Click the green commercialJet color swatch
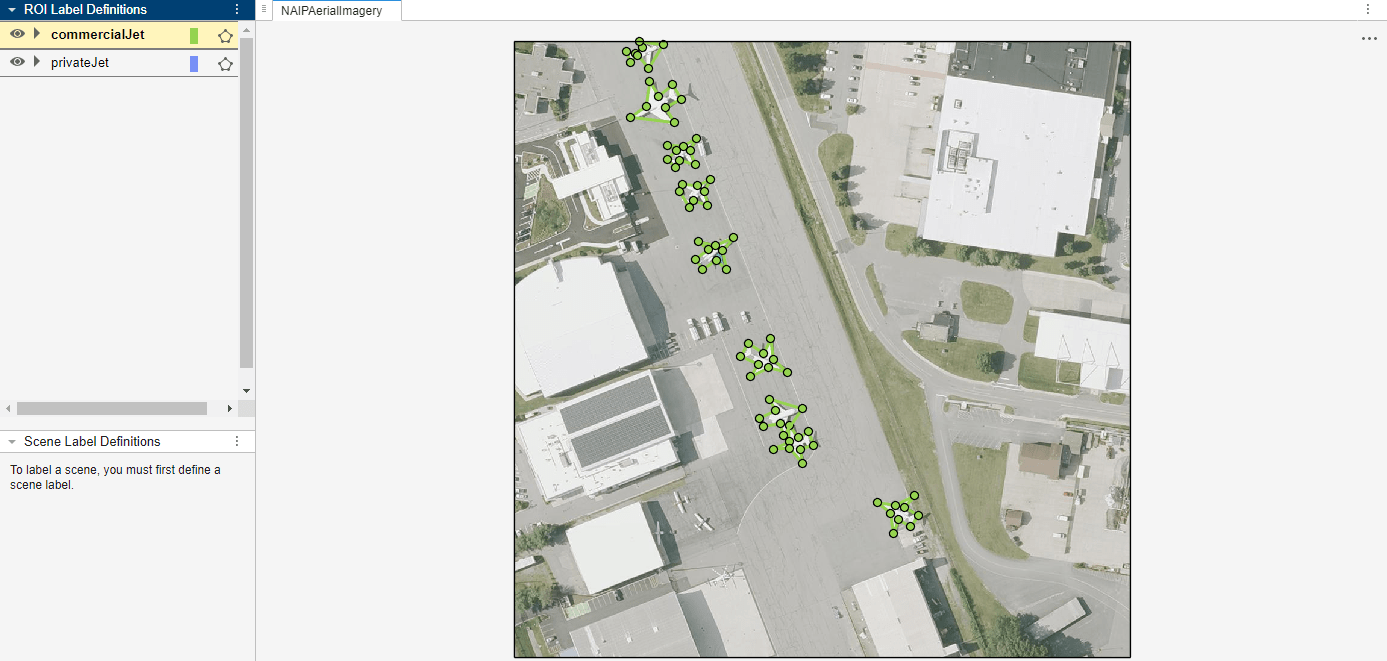 tap(194, 34)
